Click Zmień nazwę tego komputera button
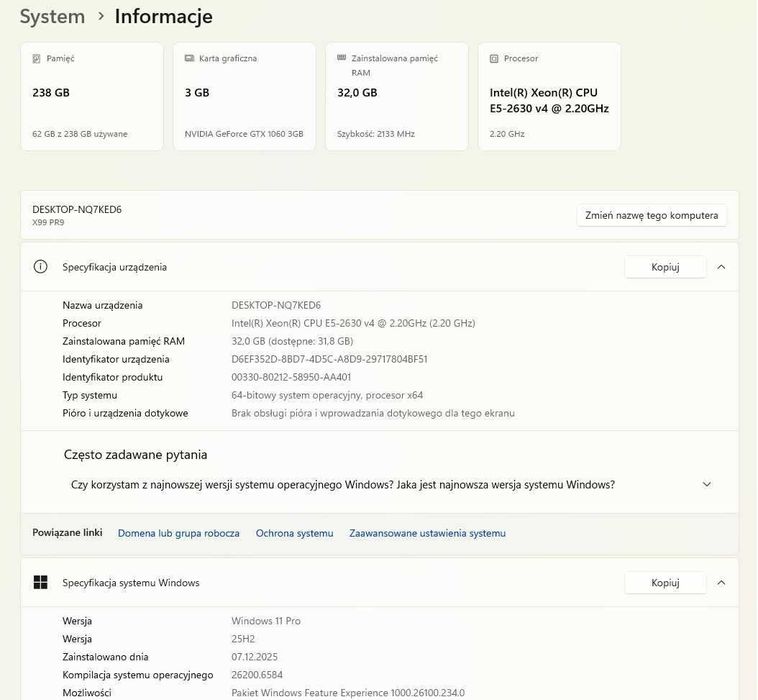Image resolution: width=758 pixels, height=700 pixels. tap(652, 216)
